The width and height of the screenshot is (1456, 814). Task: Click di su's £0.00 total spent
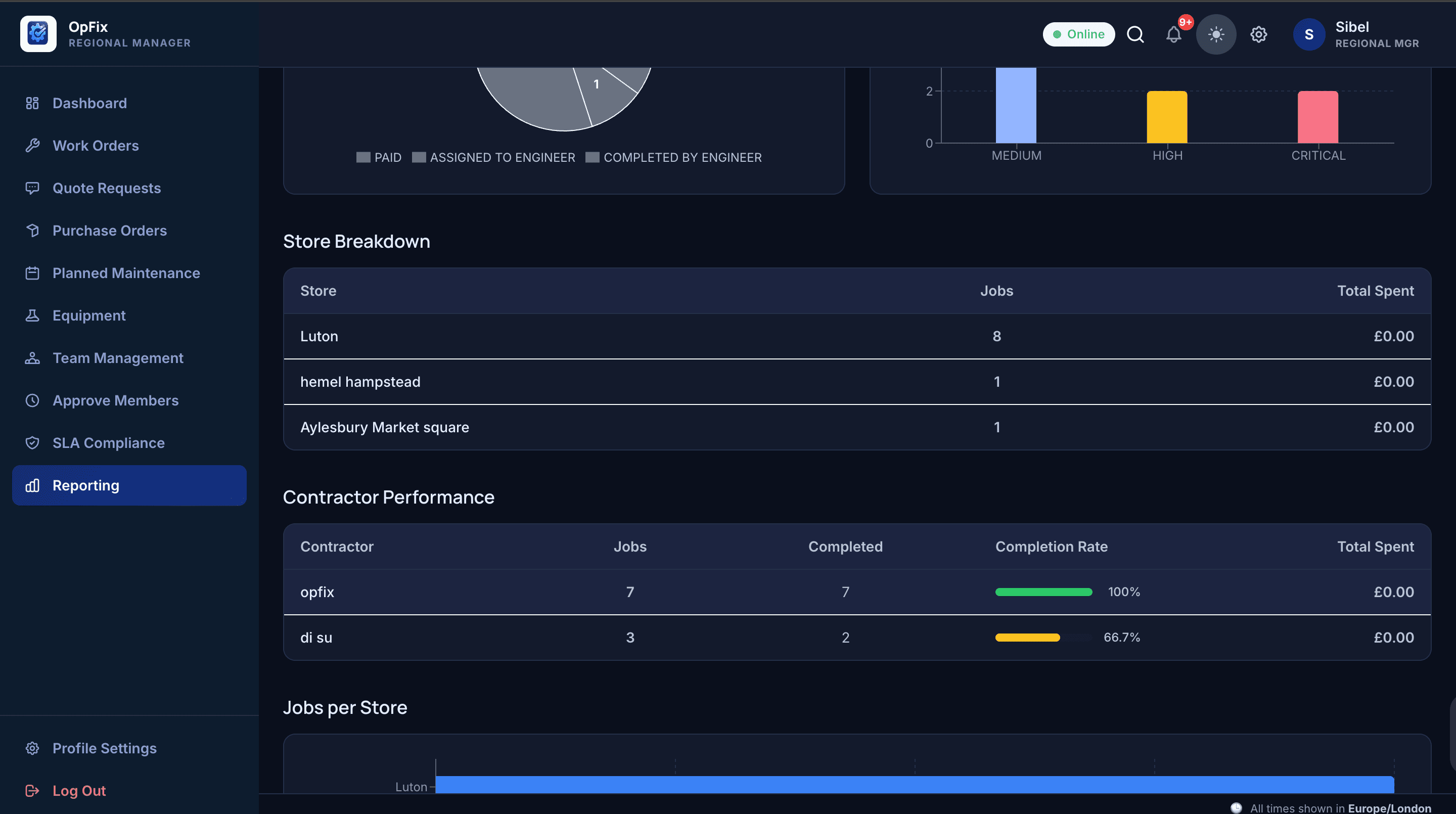pyautogui.click(x=1393, y=638)
